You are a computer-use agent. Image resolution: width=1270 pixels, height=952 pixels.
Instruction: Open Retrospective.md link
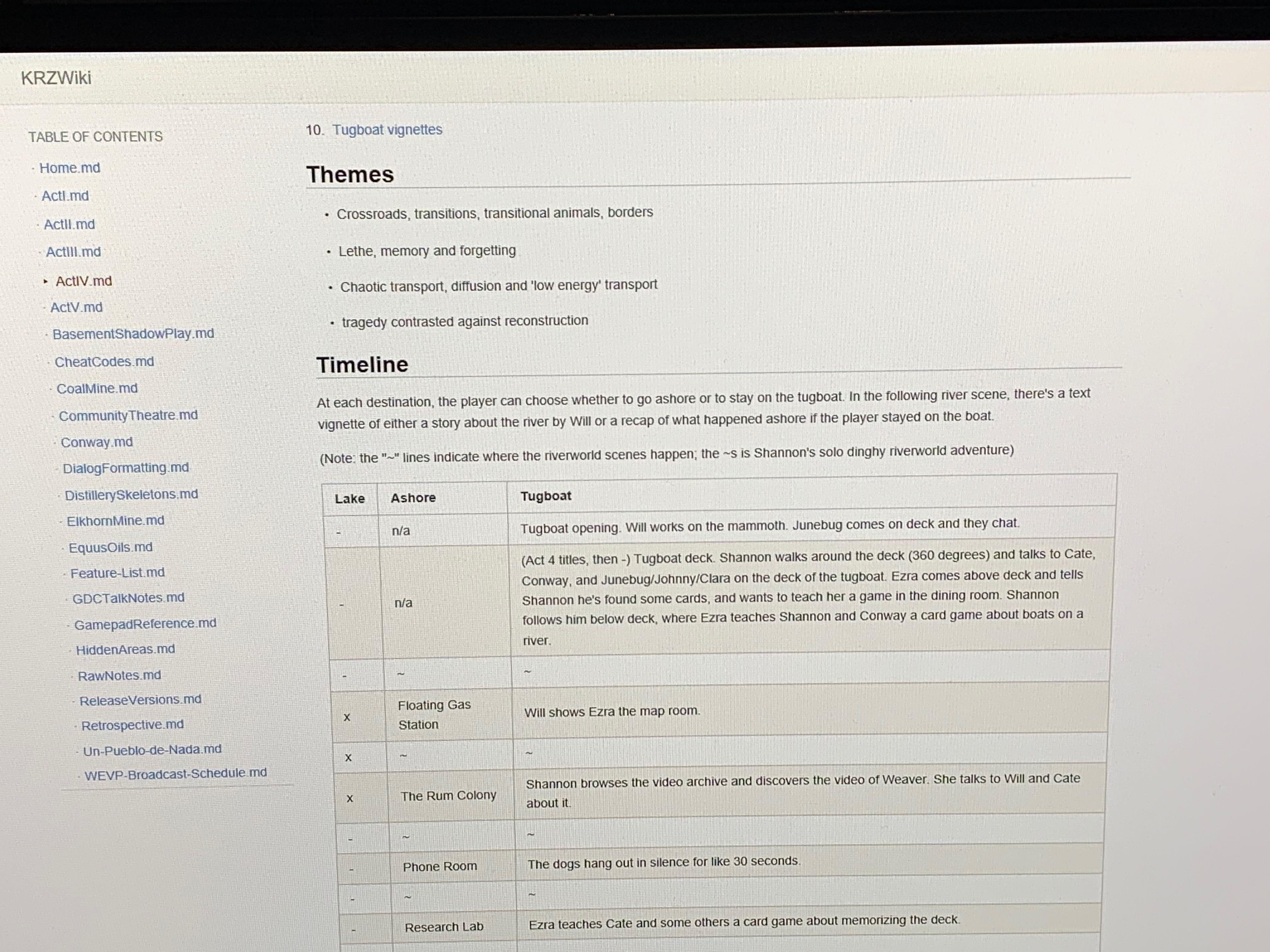(x=132, y=725)
